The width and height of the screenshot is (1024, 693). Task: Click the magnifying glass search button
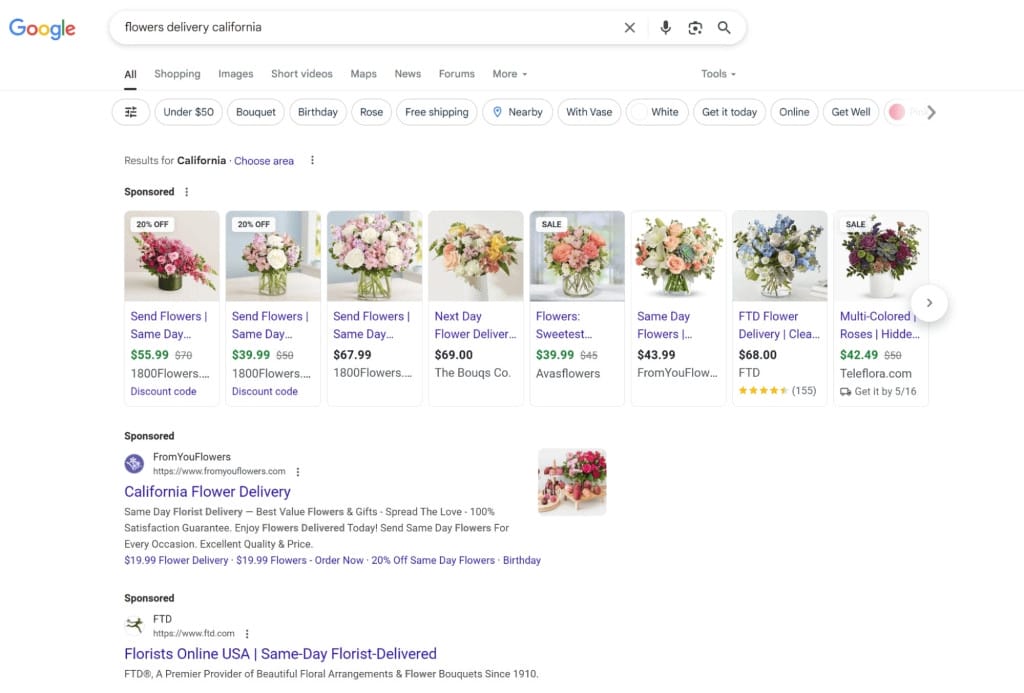[724, 27]
